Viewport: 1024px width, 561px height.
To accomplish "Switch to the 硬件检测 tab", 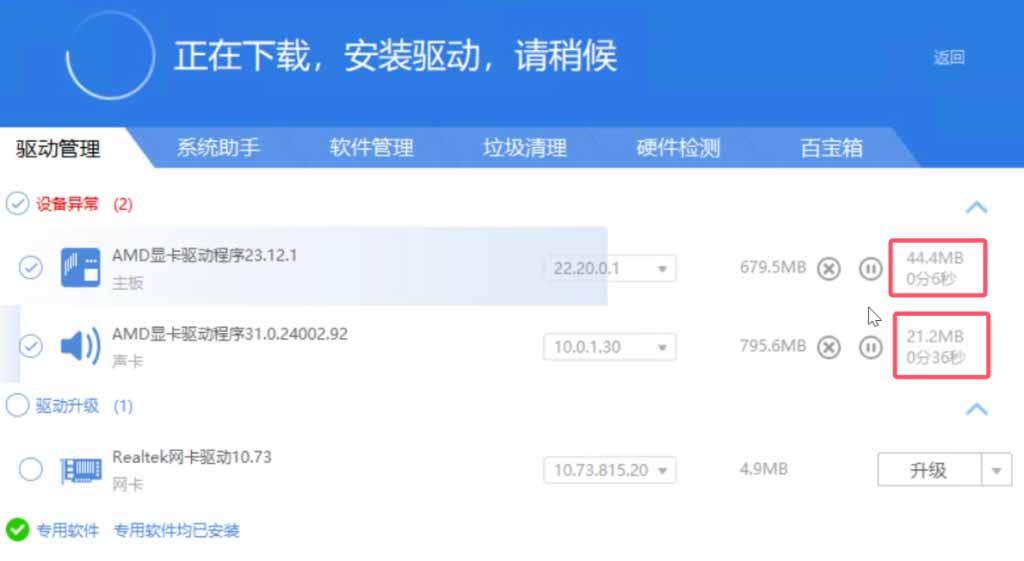I will coord(678,148).
